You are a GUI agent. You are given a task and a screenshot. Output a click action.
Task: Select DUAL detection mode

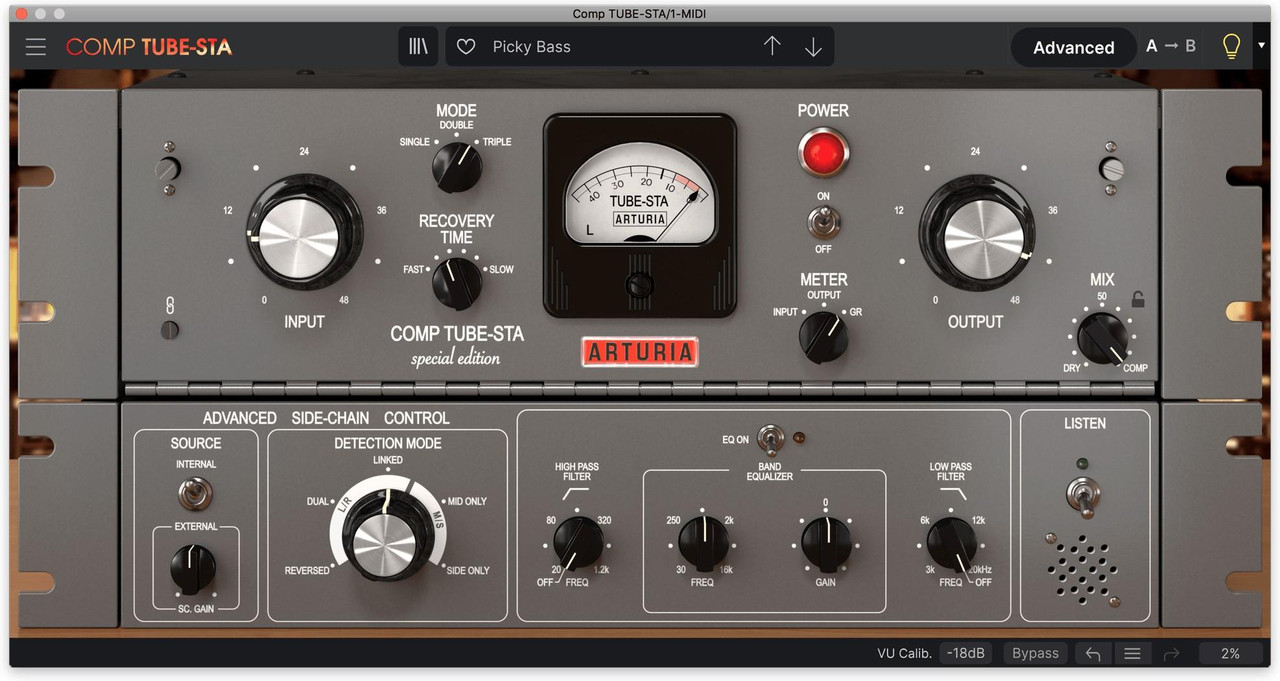(x=318, y=501)
